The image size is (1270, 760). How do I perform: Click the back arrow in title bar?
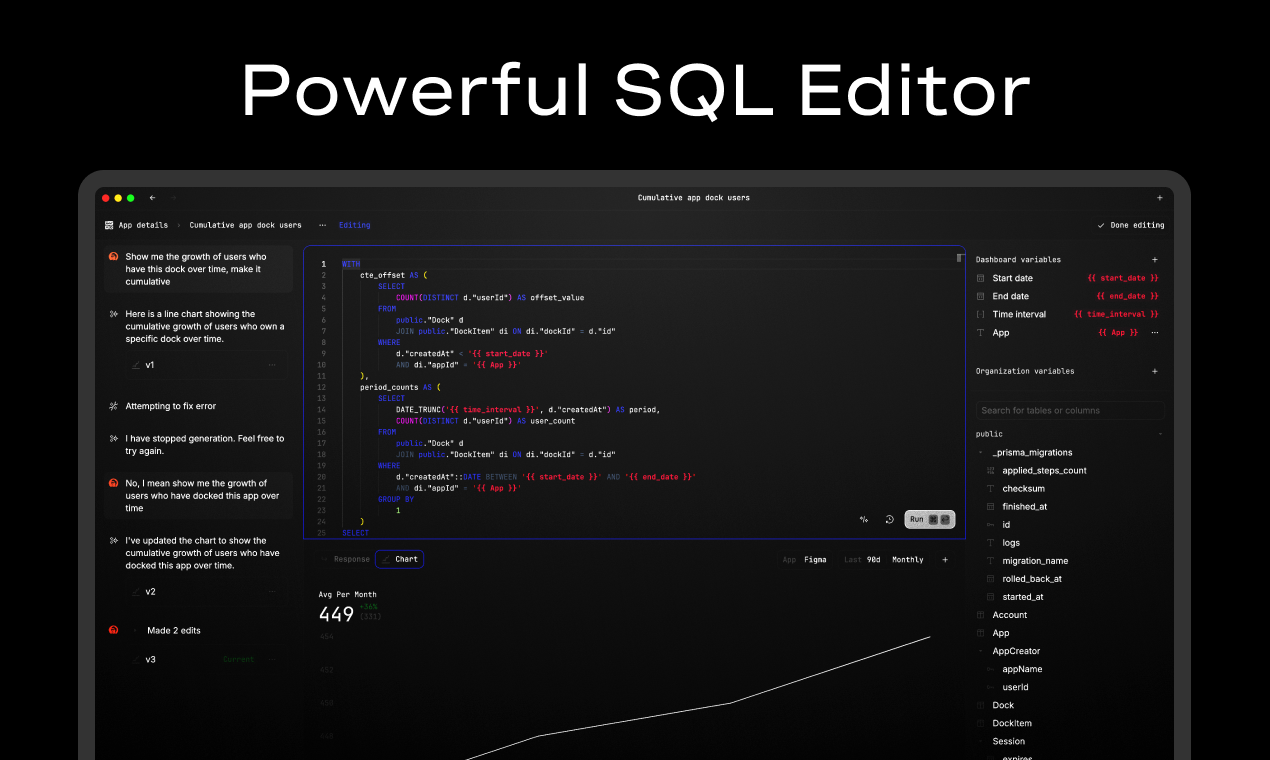152,198
